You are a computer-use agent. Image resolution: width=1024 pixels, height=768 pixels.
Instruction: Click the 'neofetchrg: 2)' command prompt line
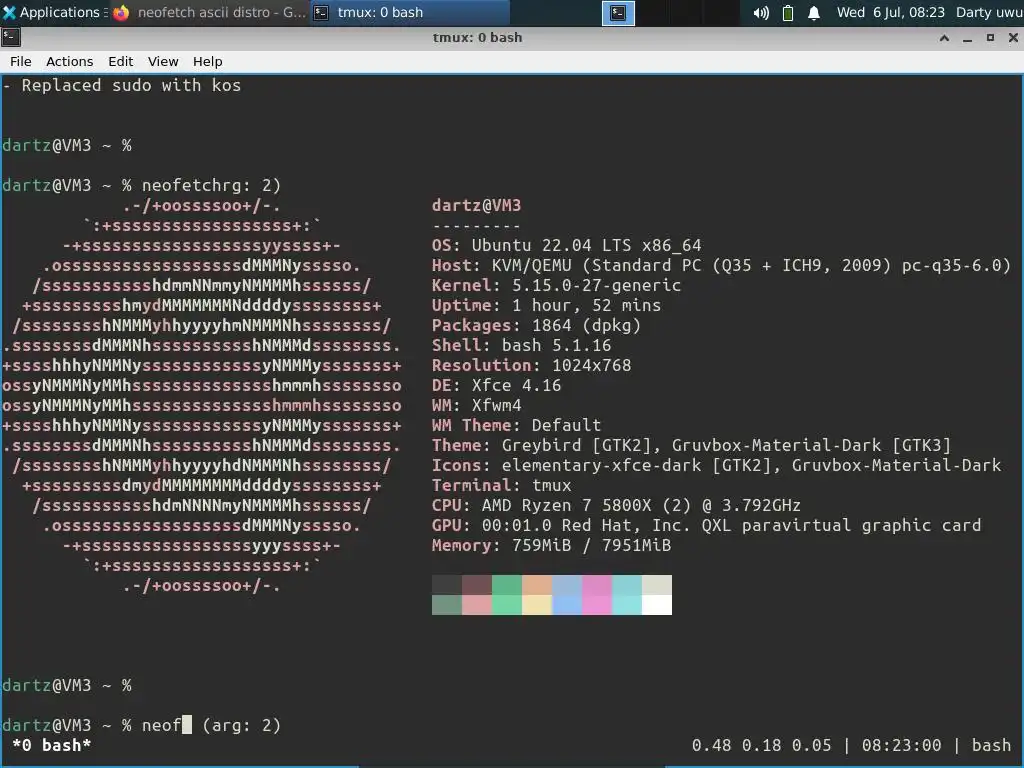[141, 185]
